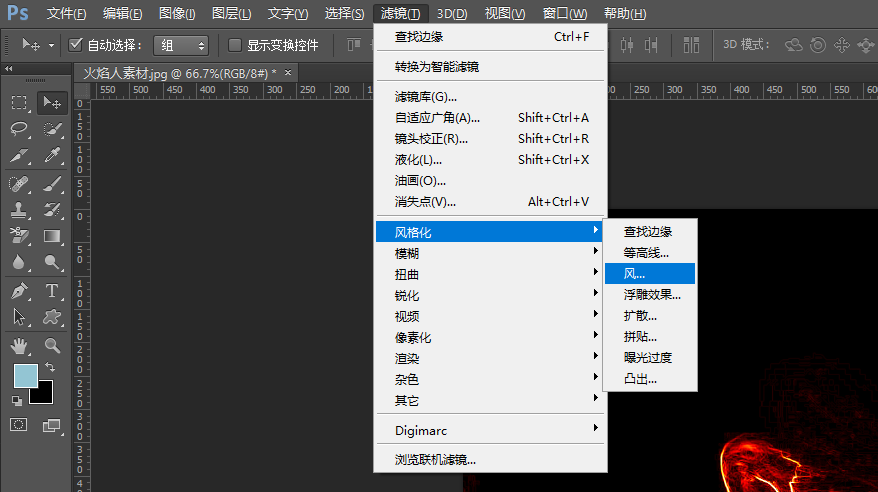Toggle the 自动选择 checkbox
The image size is (878, 492).
[x=75, y=45]
